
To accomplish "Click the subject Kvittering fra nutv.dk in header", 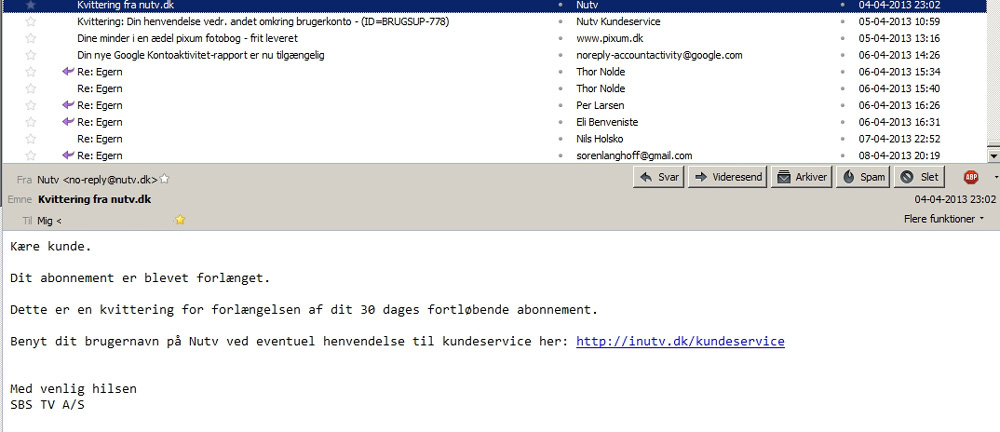I will coord(94,199).
